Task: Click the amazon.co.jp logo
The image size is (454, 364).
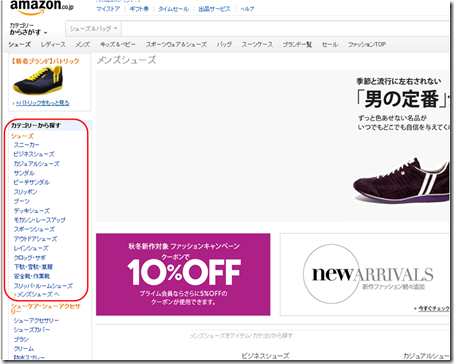Action: pos(41,7)
